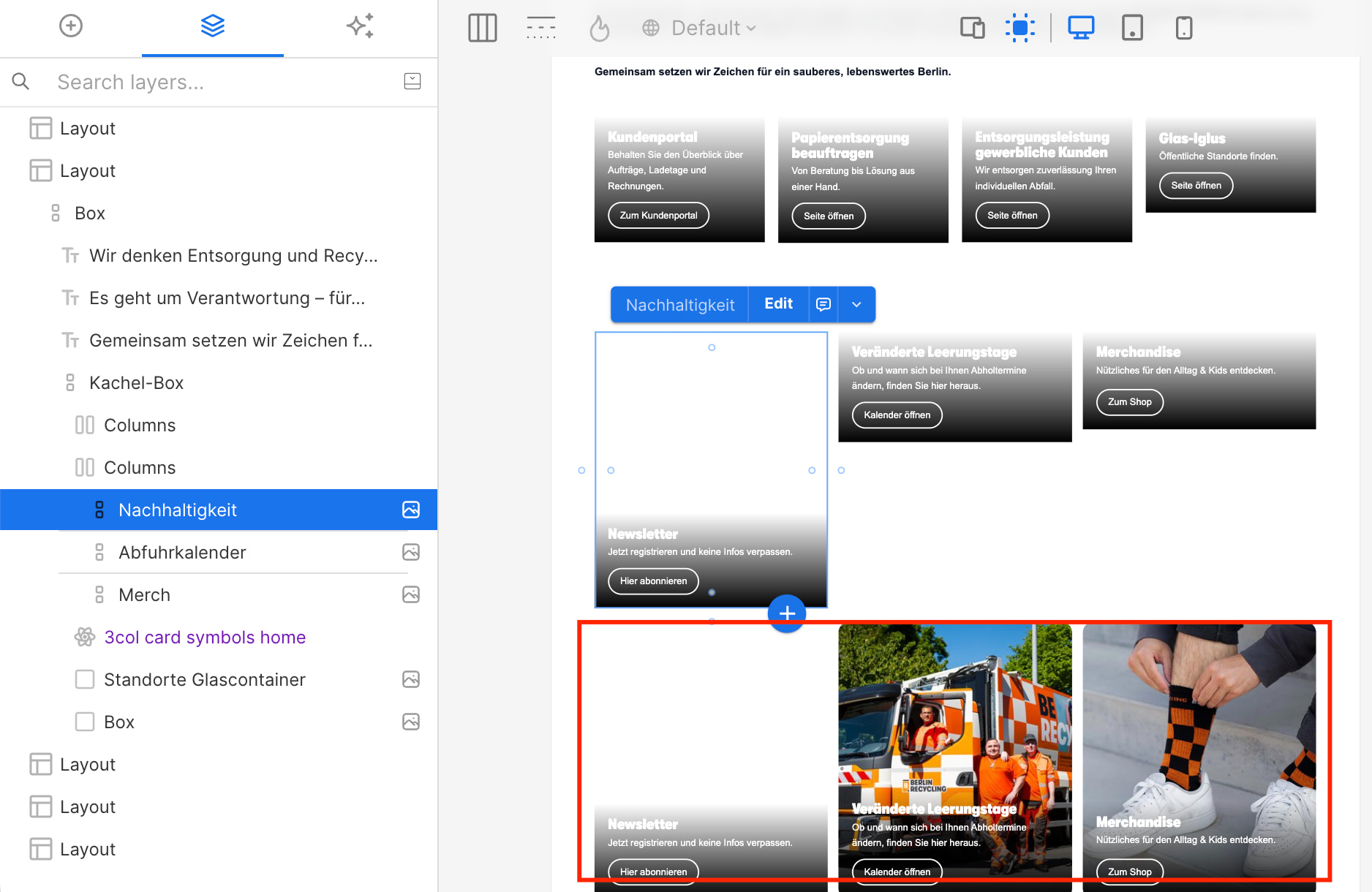
Task: Select the last Layout layer
Action: 219,849
